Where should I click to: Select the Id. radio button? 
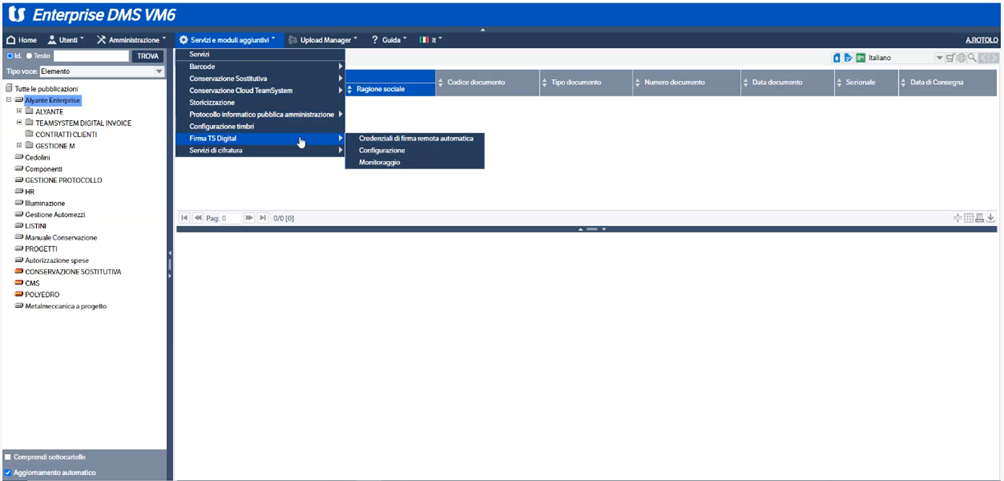[x=10, y=56]
